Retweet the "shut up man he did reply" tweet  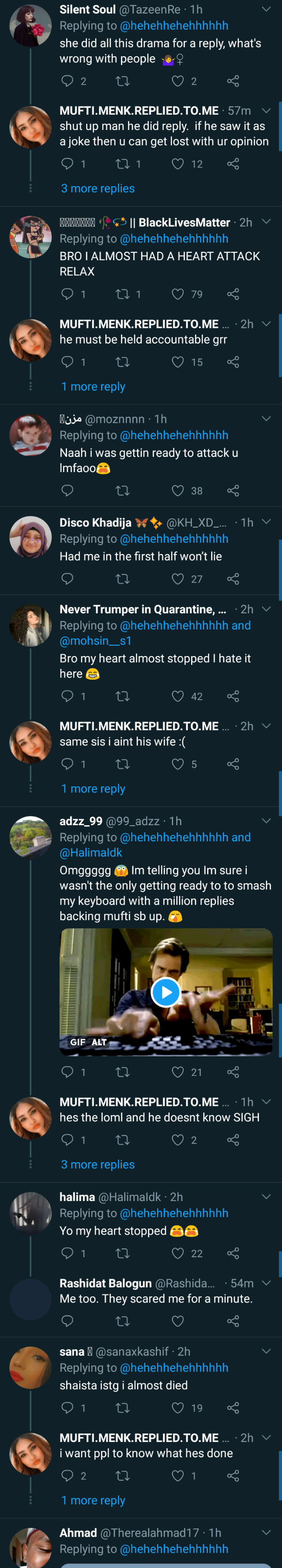click(123, 164)
